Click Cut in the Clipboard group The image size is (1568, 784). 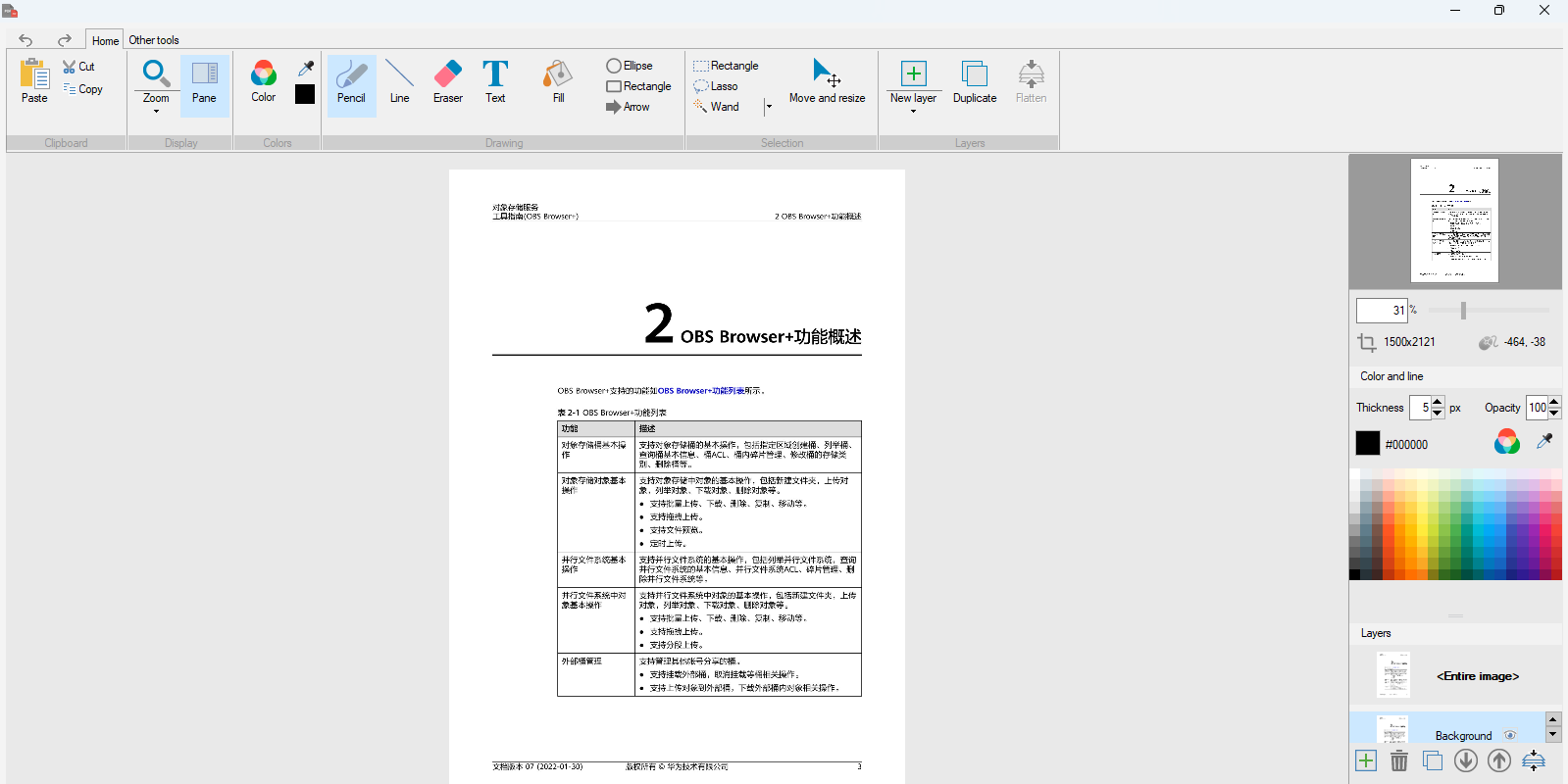(x=79, y=67)
